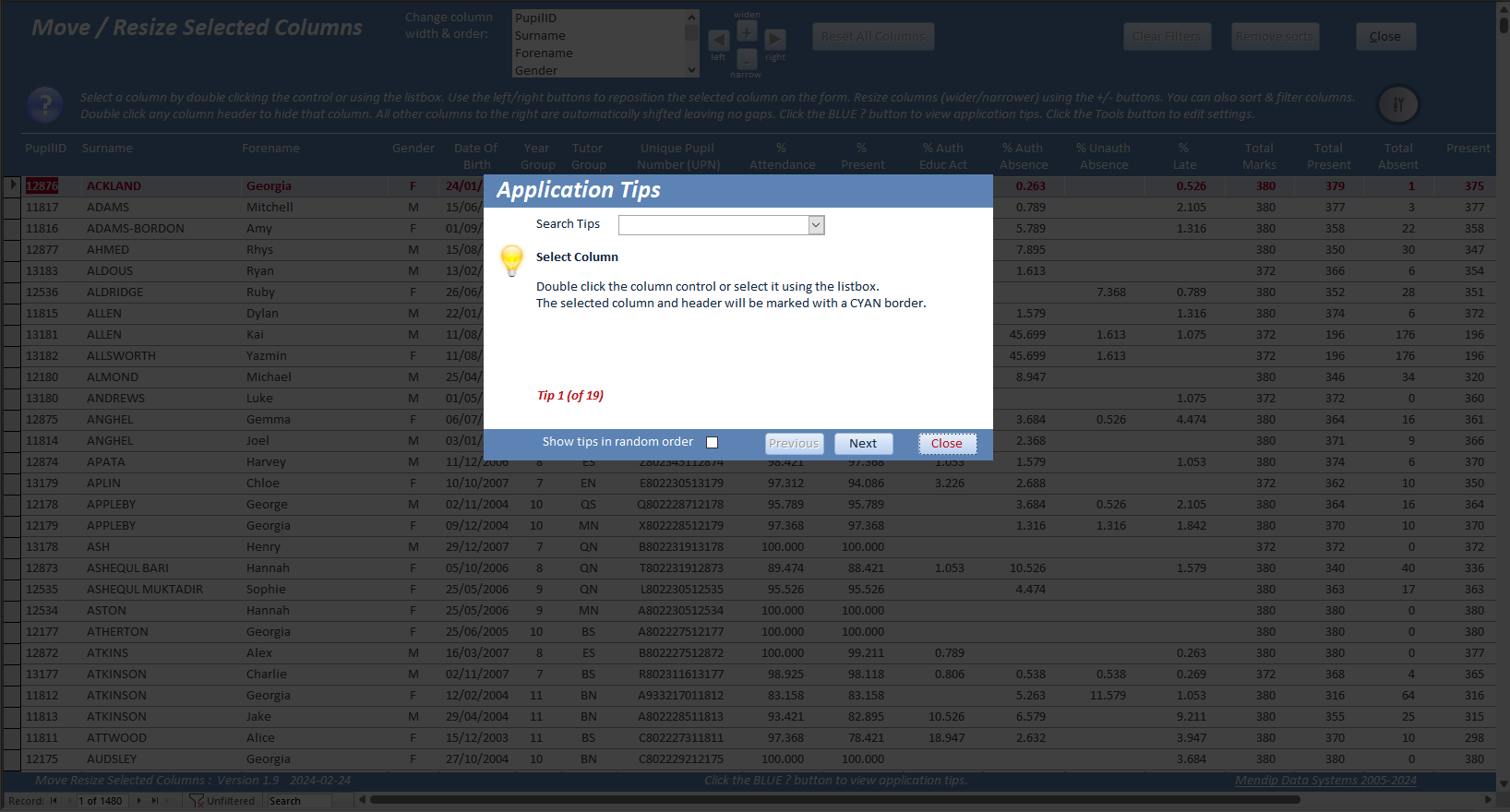Go to next record navigation arrow
The height and width of the screenshot is (812, 1510).
pos(139,801)
